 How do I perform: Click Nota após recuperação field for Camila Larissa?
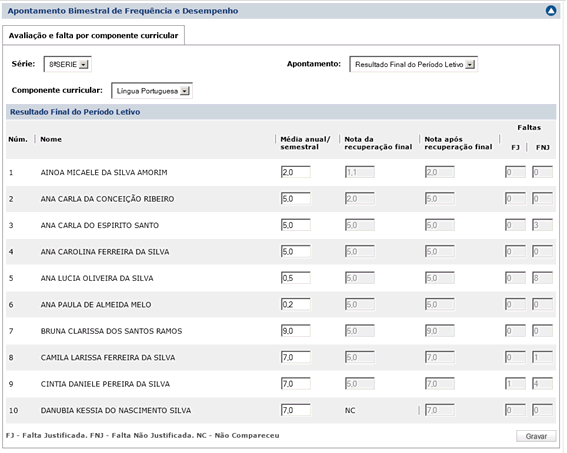click(440, 357)
